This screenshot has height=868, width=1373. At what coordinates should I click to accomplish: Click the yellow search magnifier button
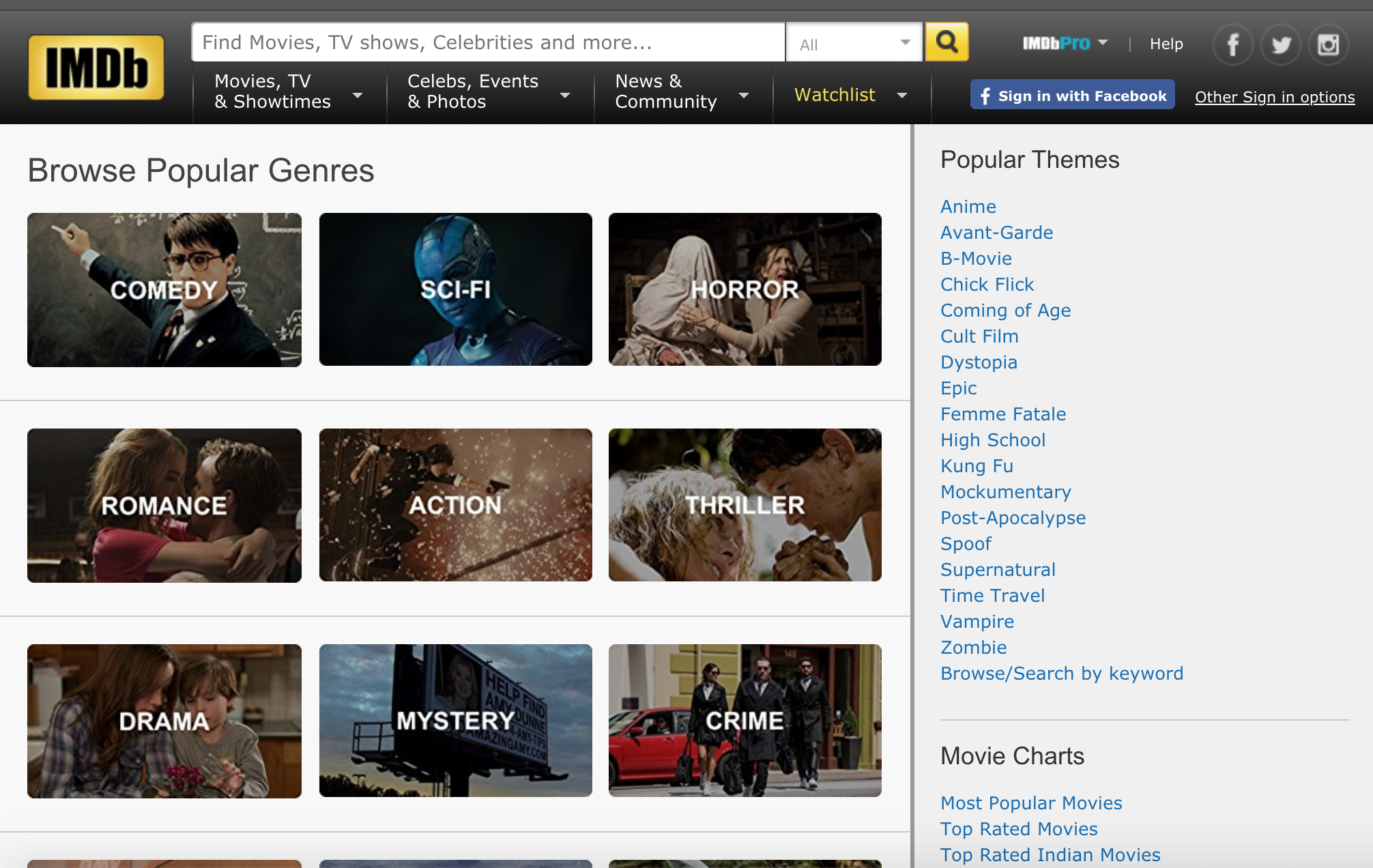(946, 42)
